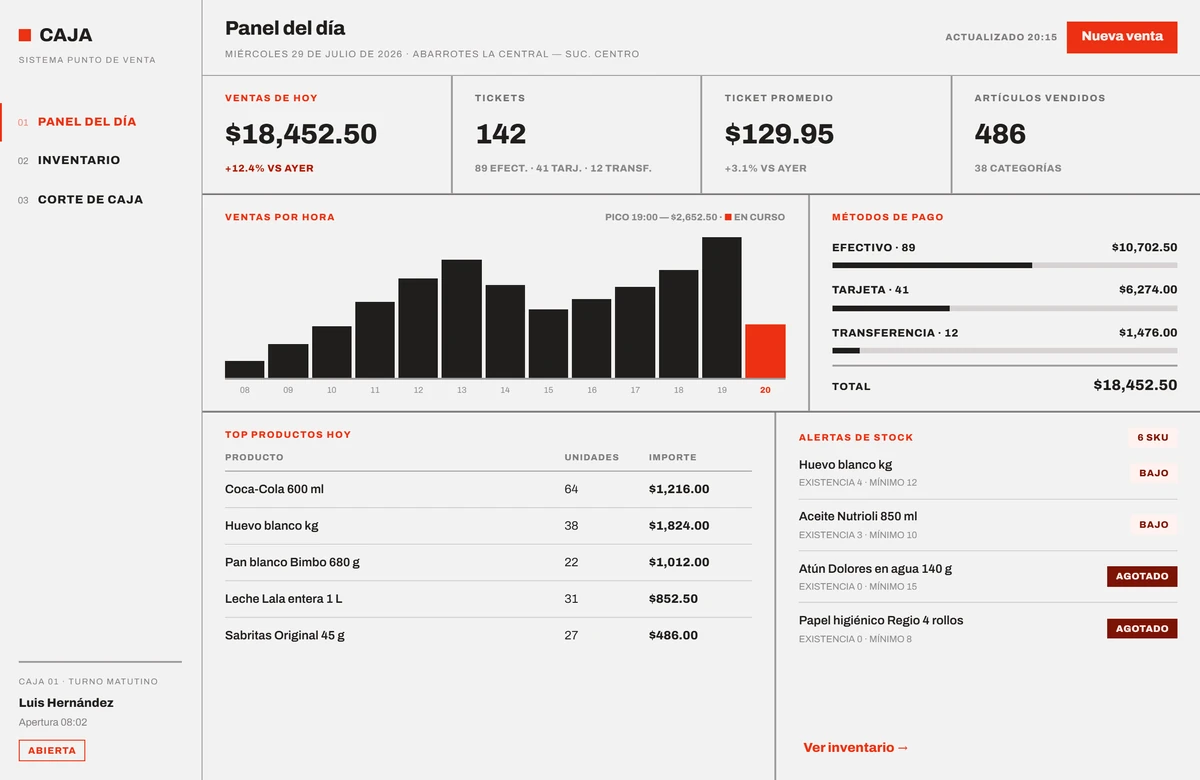The width and height of the screenshot is (1200, 780).
Task: Start a new sale with Nueva venta
Action: 1122,37
